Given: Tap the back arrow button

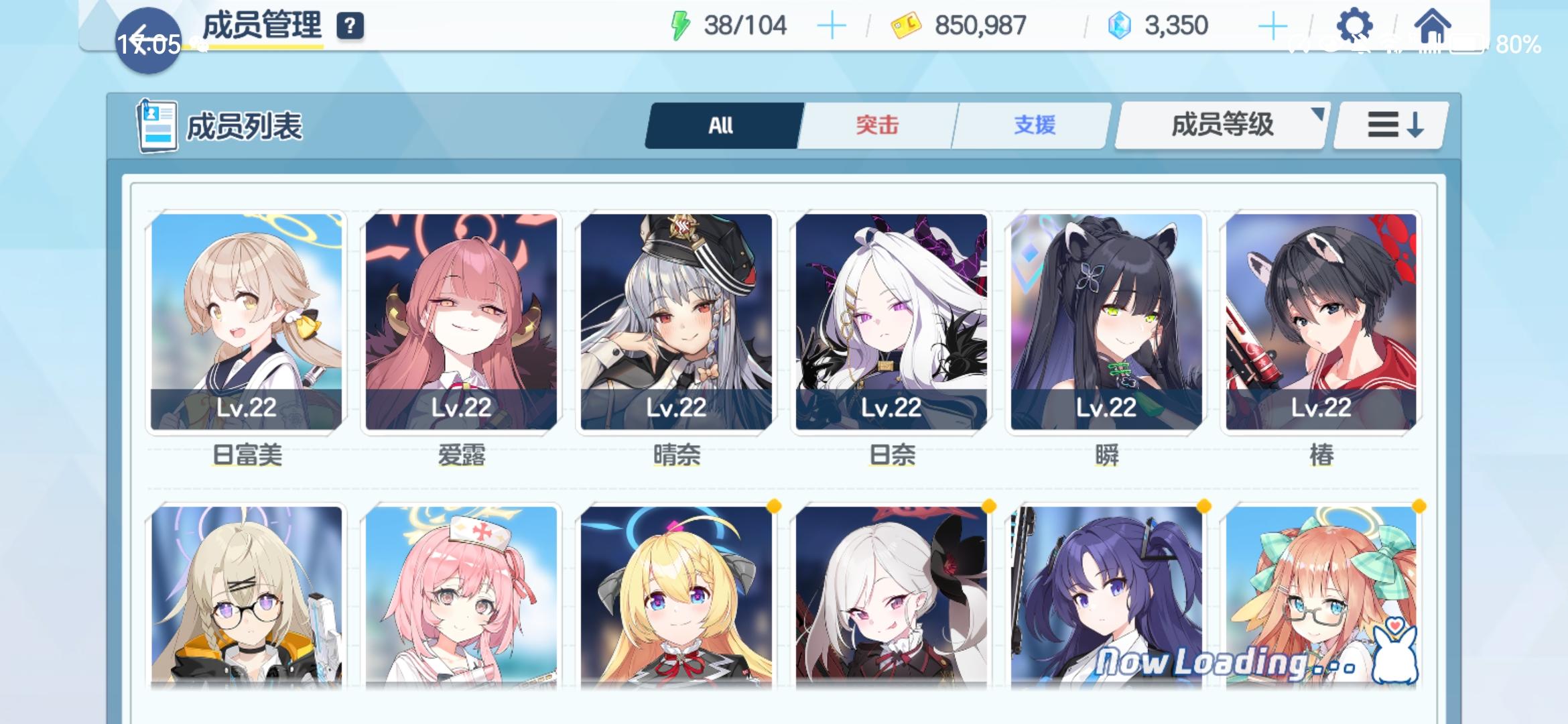Looking at the screenshot, I should point(147,40).
